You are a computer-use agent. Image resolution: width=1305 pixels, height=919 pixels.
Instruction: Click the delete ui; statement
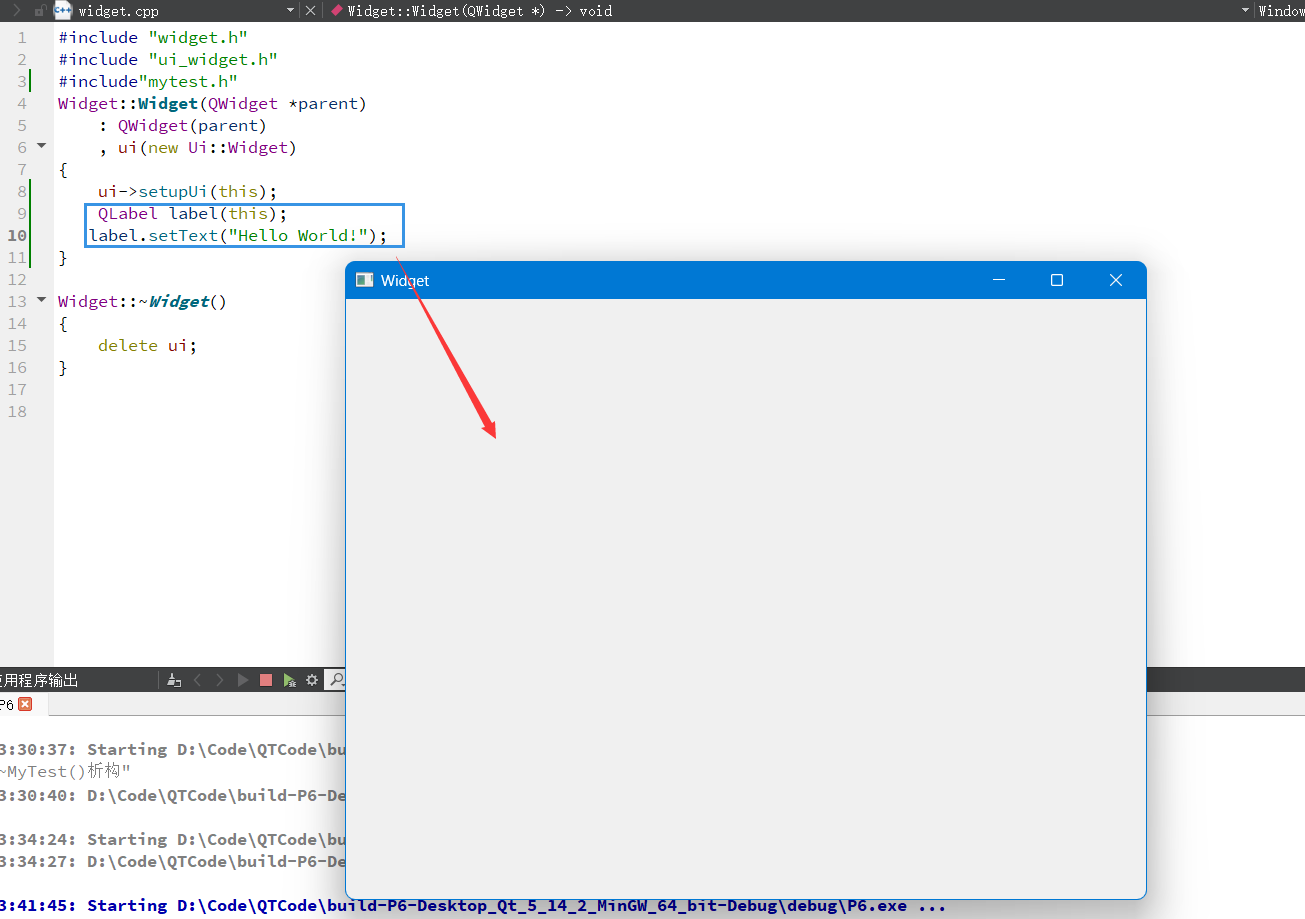[x=147, y=346]
